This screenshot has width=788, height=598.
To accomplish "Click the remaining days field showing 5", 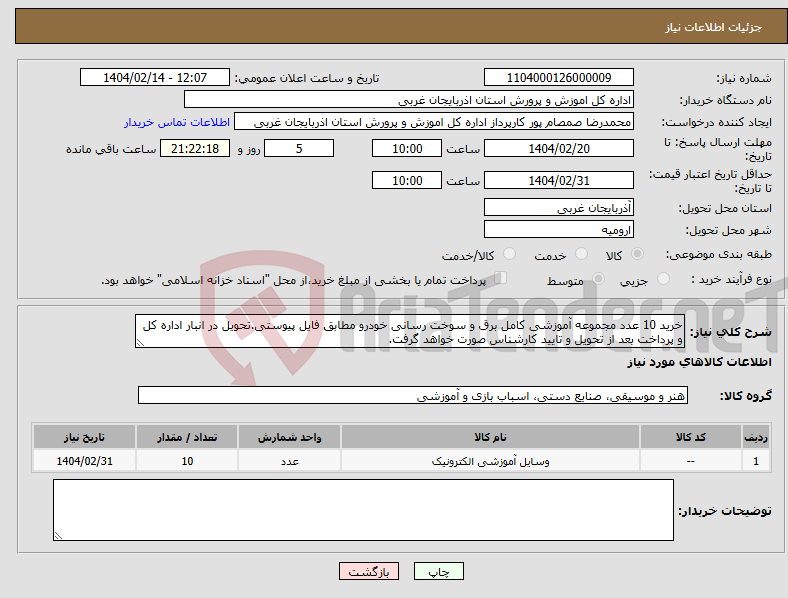I will pos(299,148).
